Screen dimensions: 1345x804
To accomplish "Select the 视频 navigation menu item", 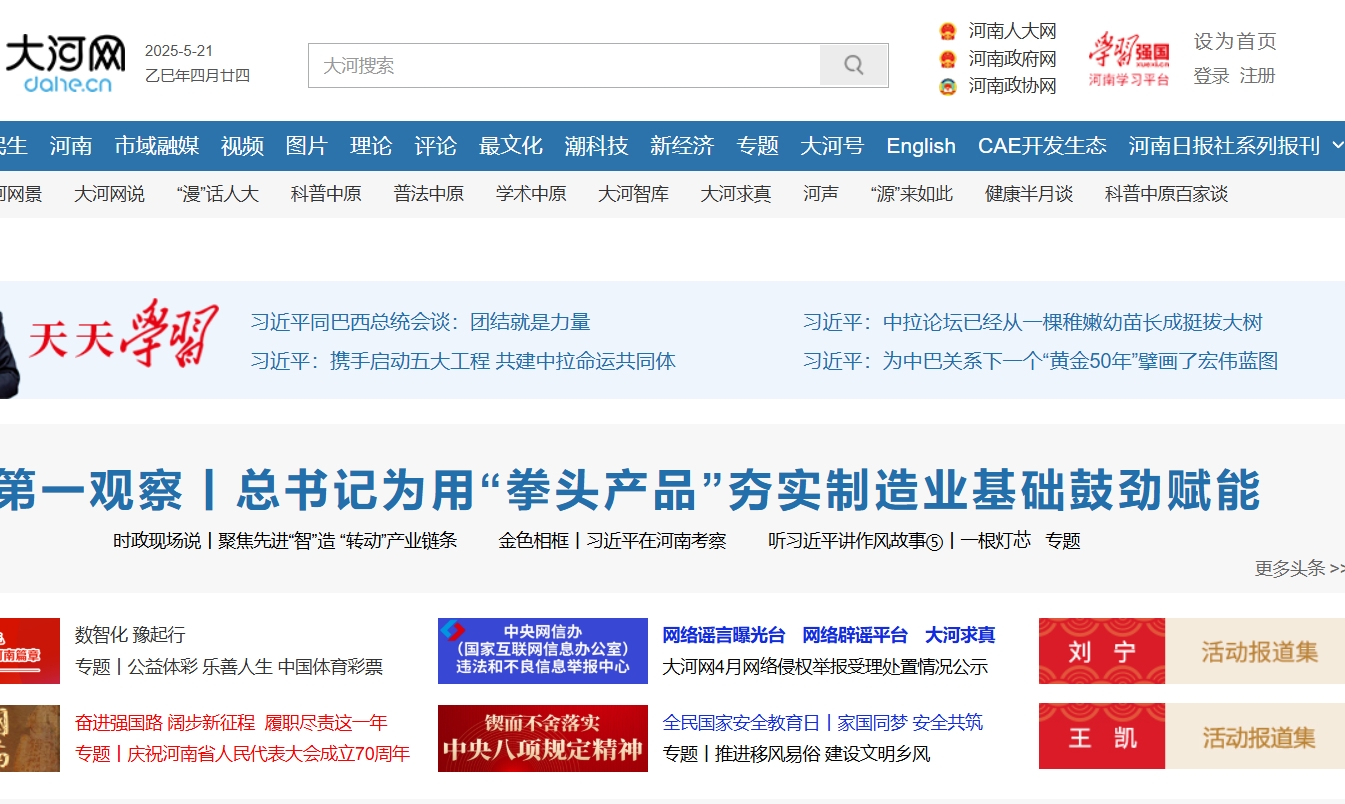I will (x=242, y=146).
